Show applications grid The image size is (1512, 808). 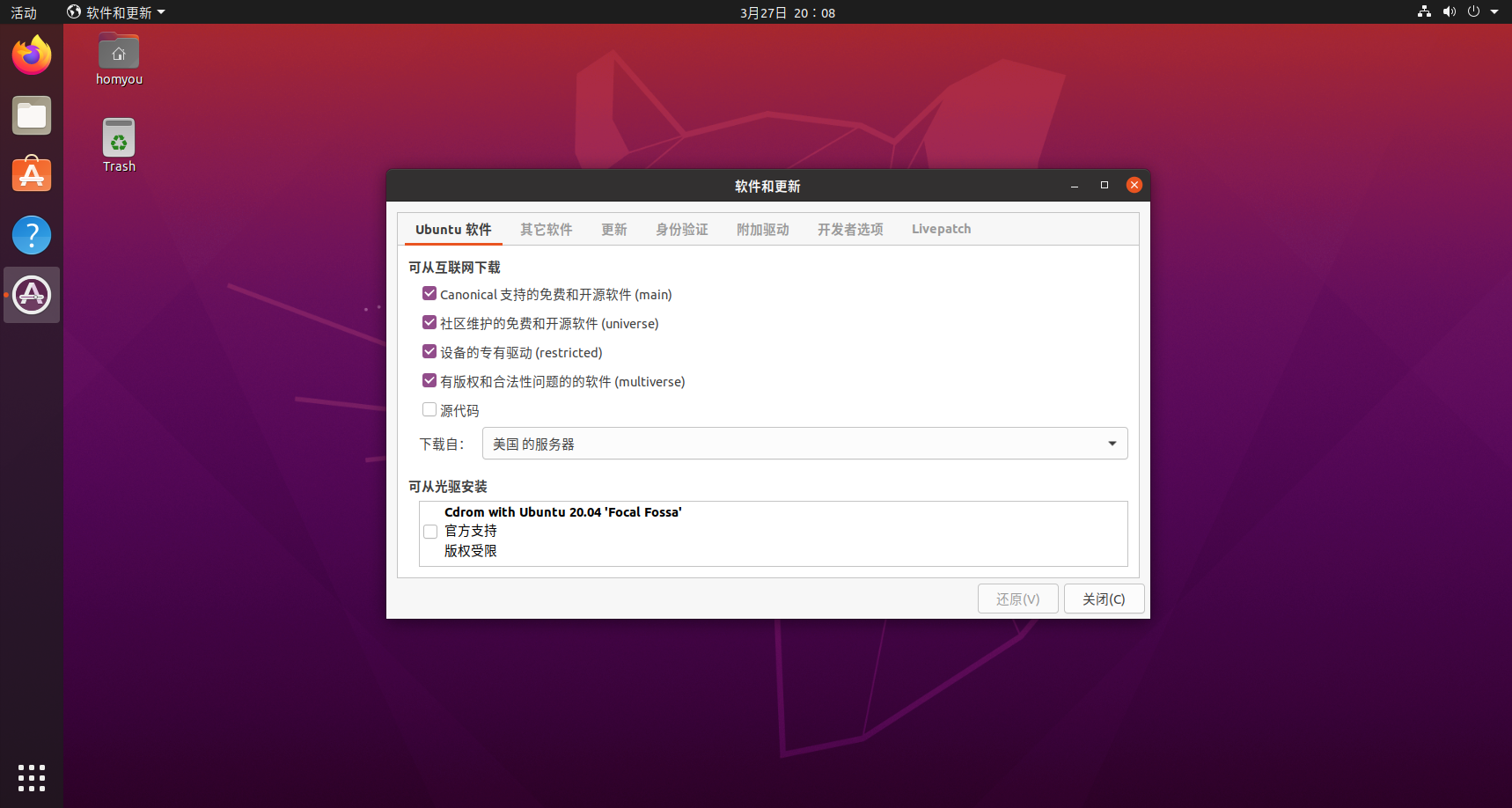click(x=32, y=777)
